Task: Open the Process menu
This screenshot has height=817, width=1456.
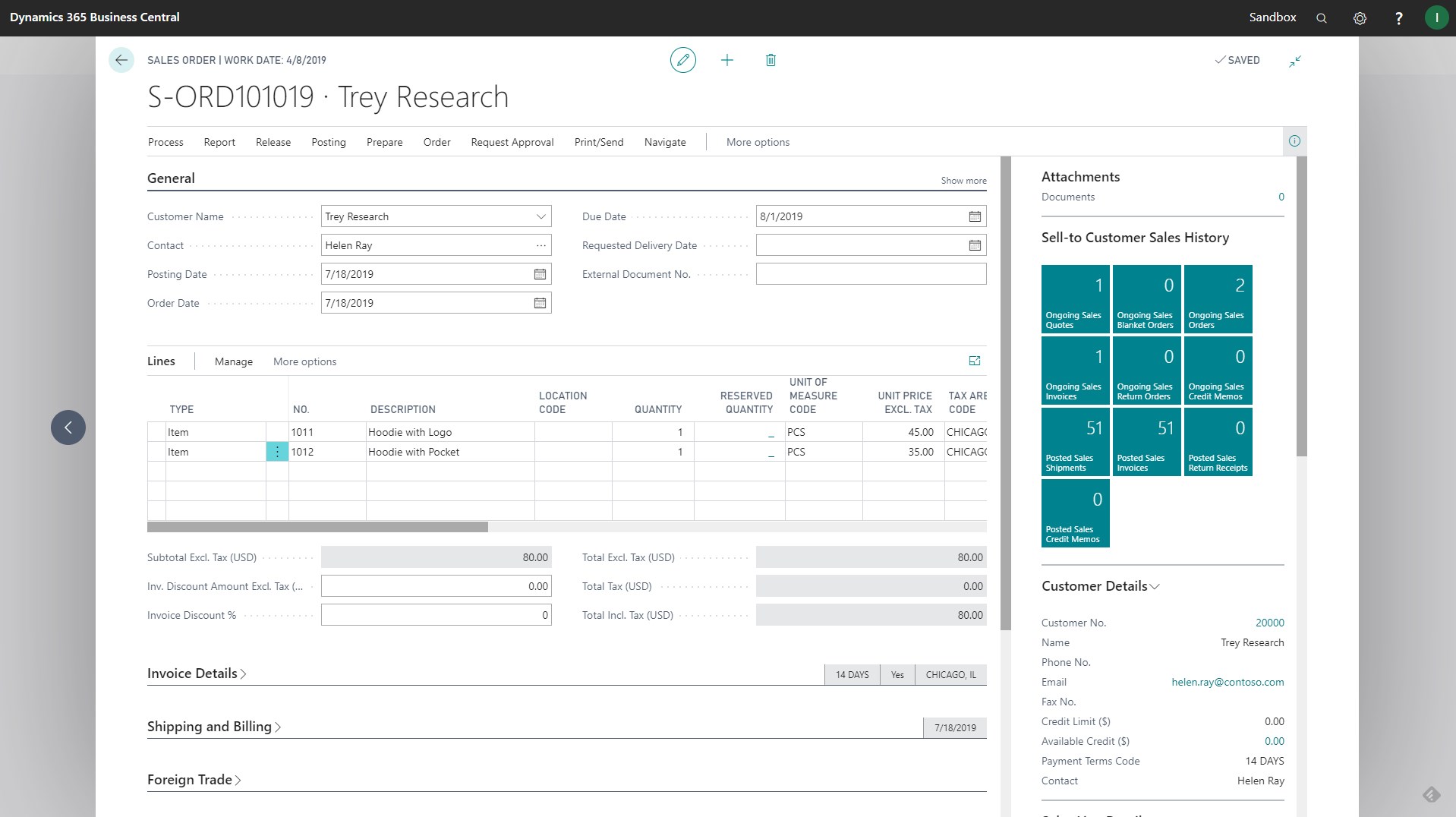Action: point(165,142)
